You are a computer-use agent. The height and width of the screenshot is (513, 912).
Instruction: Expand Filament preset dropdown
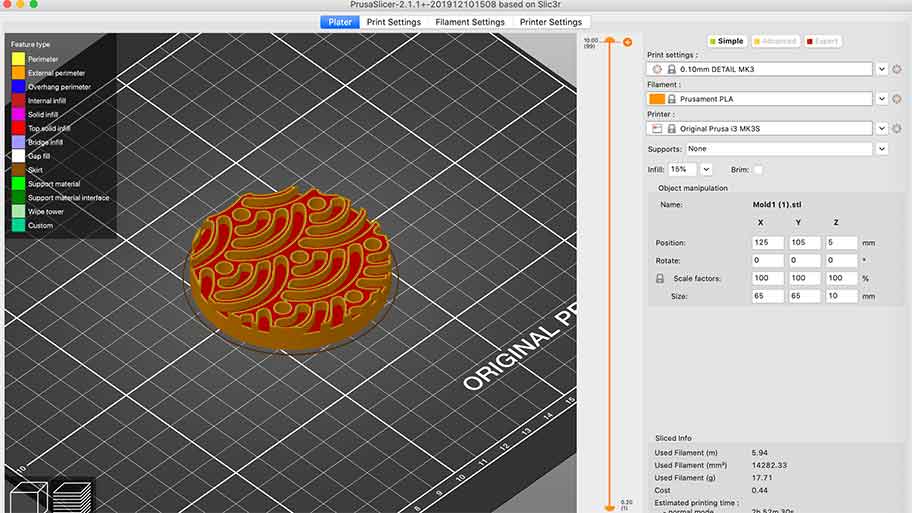(x=882, y=99)
